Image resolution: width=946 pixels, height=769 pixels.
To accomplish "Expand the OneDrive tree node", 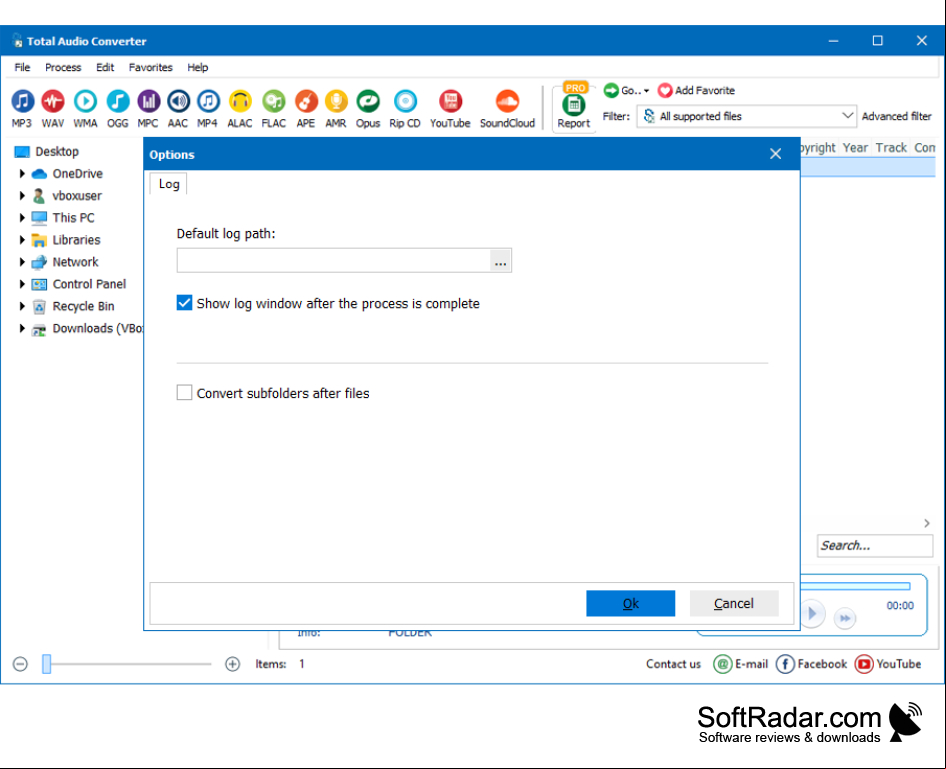I will [x=22, y=174].
